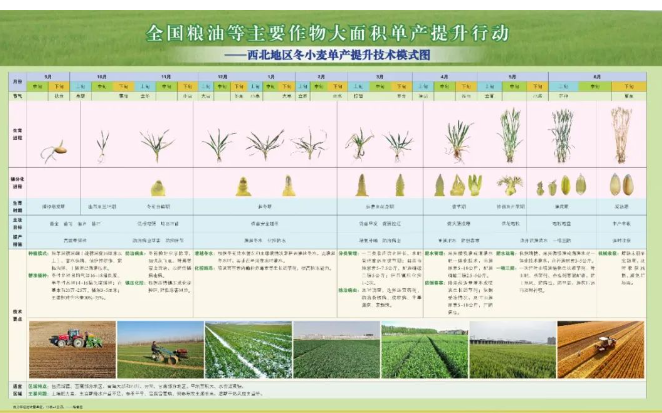
Task: Click the wheat plant illustration under 4月
Action: coord(457,140)
